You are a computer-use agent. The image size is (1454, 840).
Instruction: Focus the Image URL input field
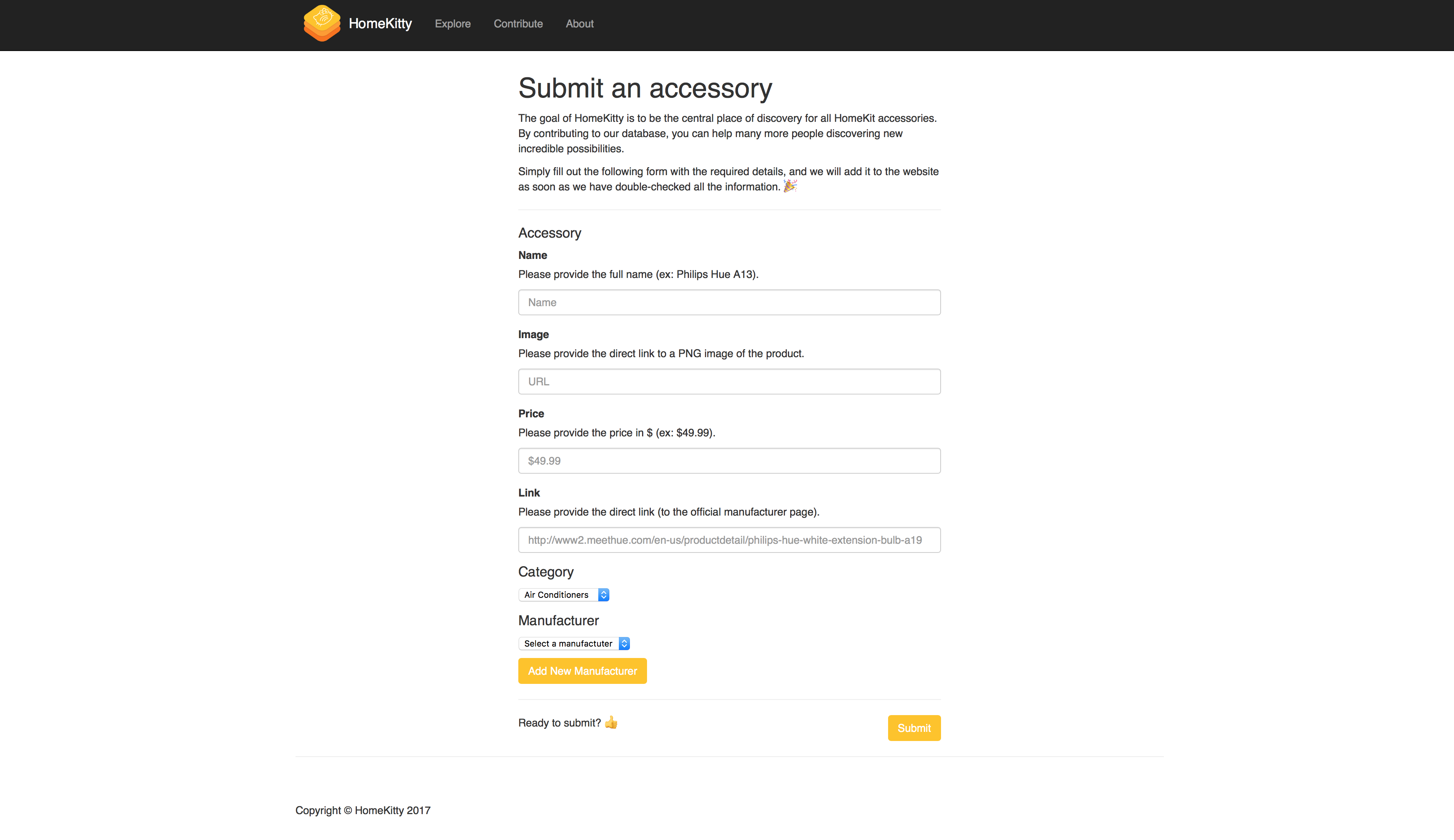click(729, 381)
